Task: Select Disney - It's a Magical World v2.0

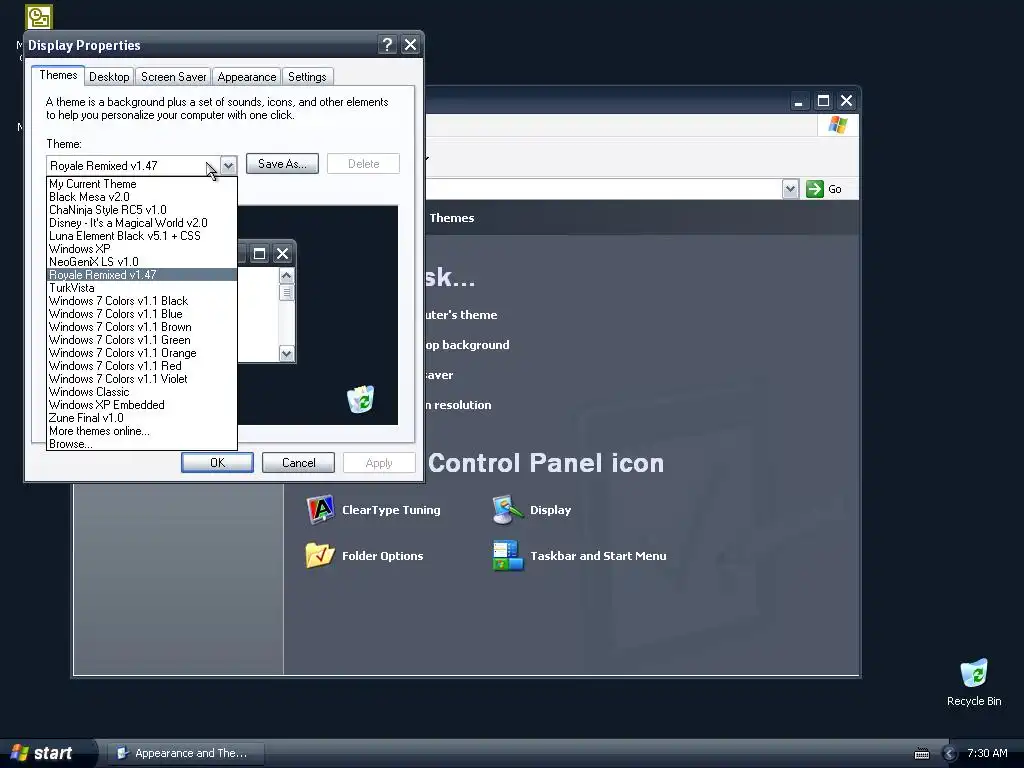Action: coord(142,223)
